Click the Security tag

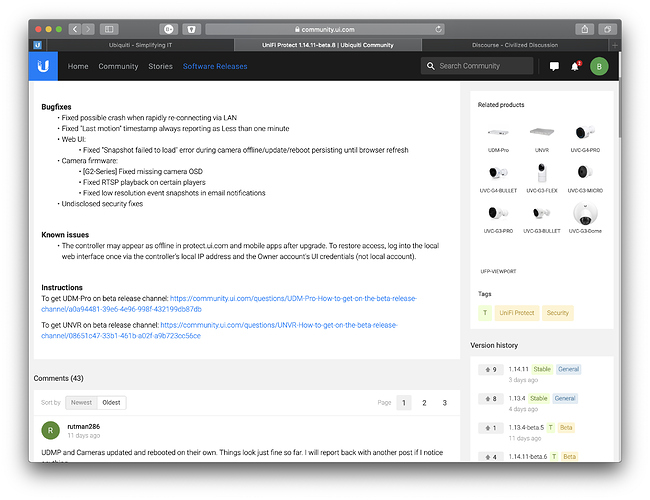point(558,313)
